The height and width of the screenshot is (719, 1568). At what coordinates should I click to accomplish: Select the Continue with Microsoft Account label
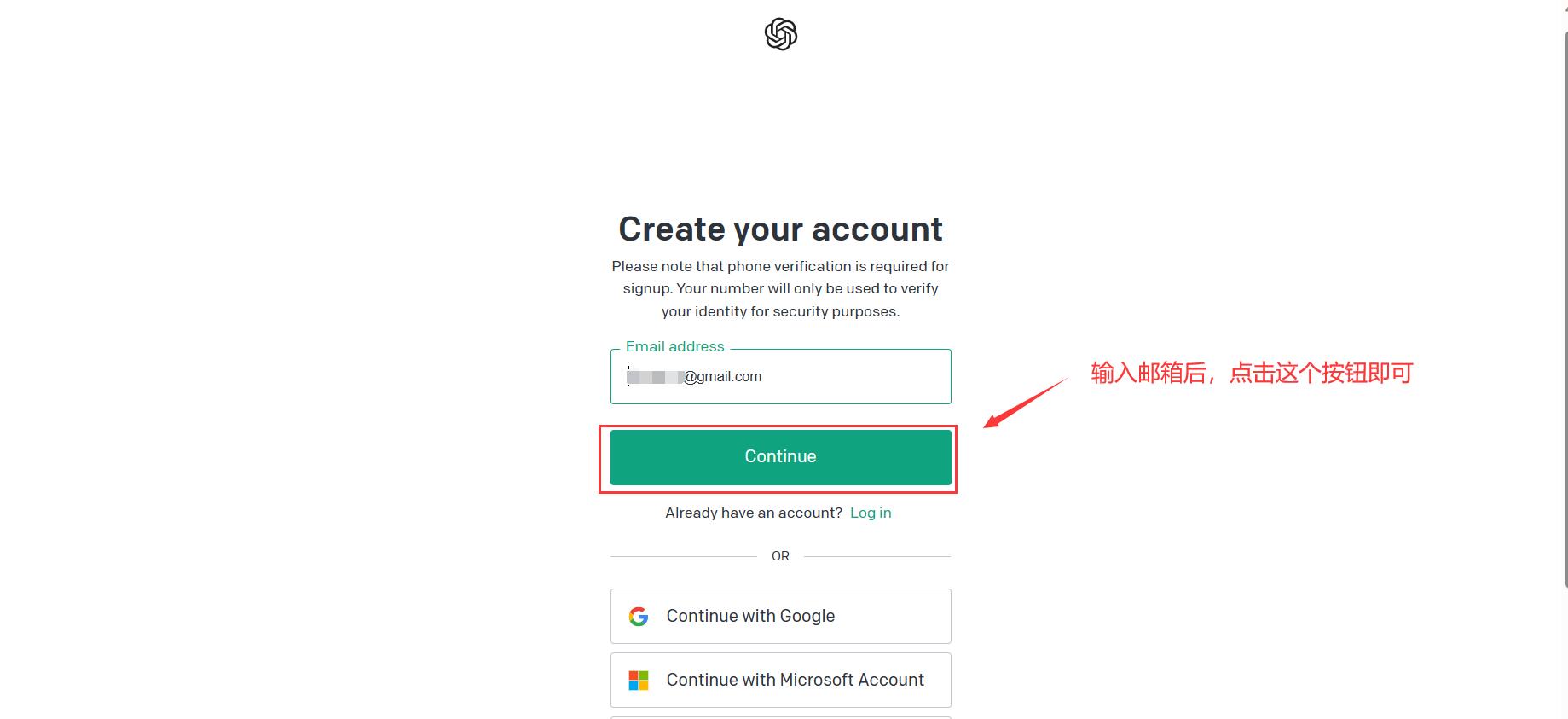(x=795, y=680)
